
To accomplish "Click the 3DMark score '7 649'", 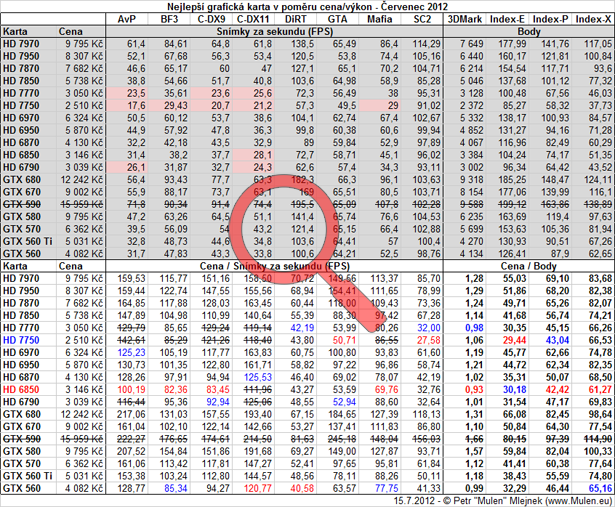I will coord(472,44).
